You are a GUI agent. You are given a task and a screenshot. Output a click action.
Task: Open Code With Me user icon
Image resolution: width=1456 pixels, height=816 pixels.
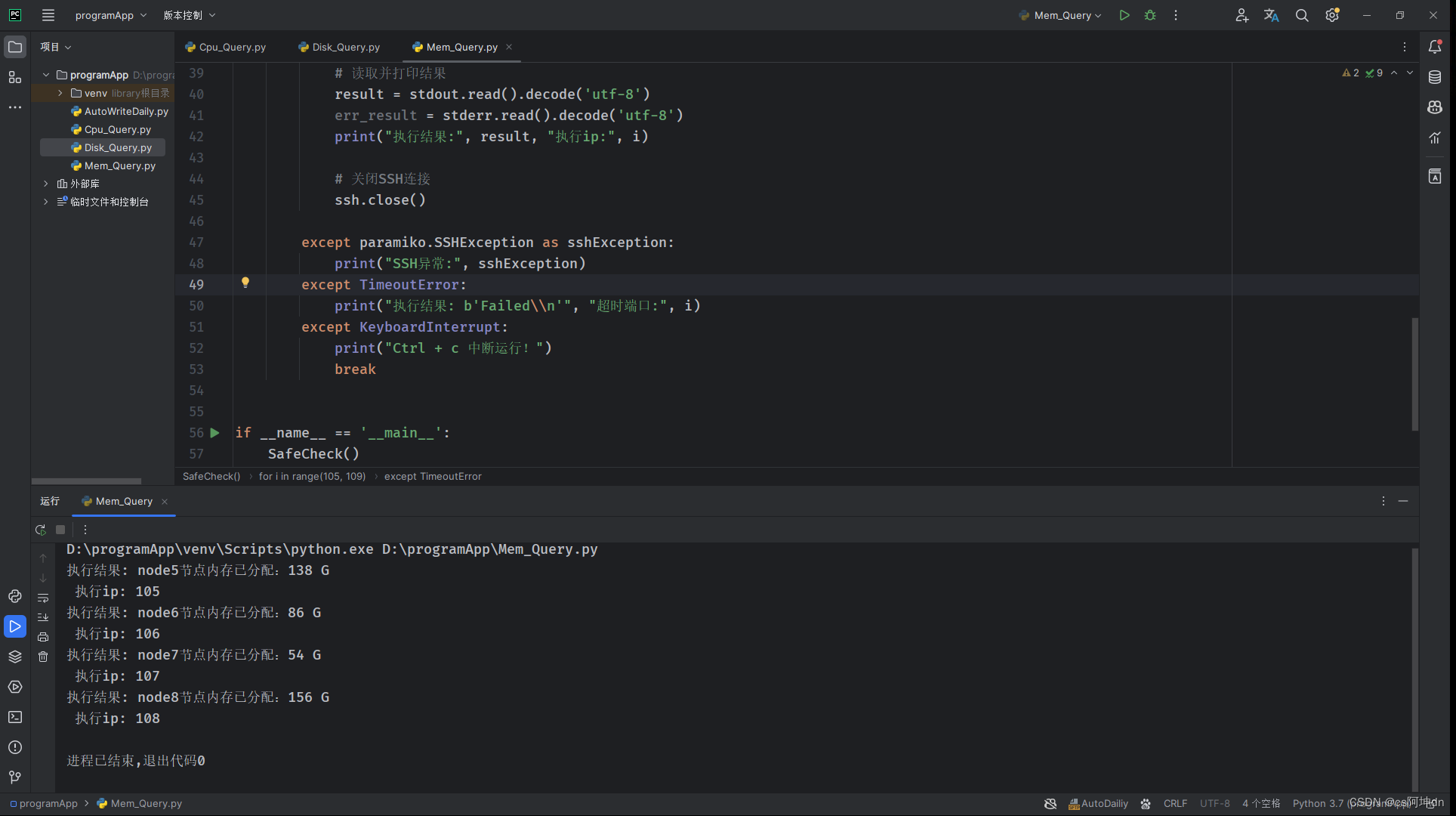coord(1242,15)
